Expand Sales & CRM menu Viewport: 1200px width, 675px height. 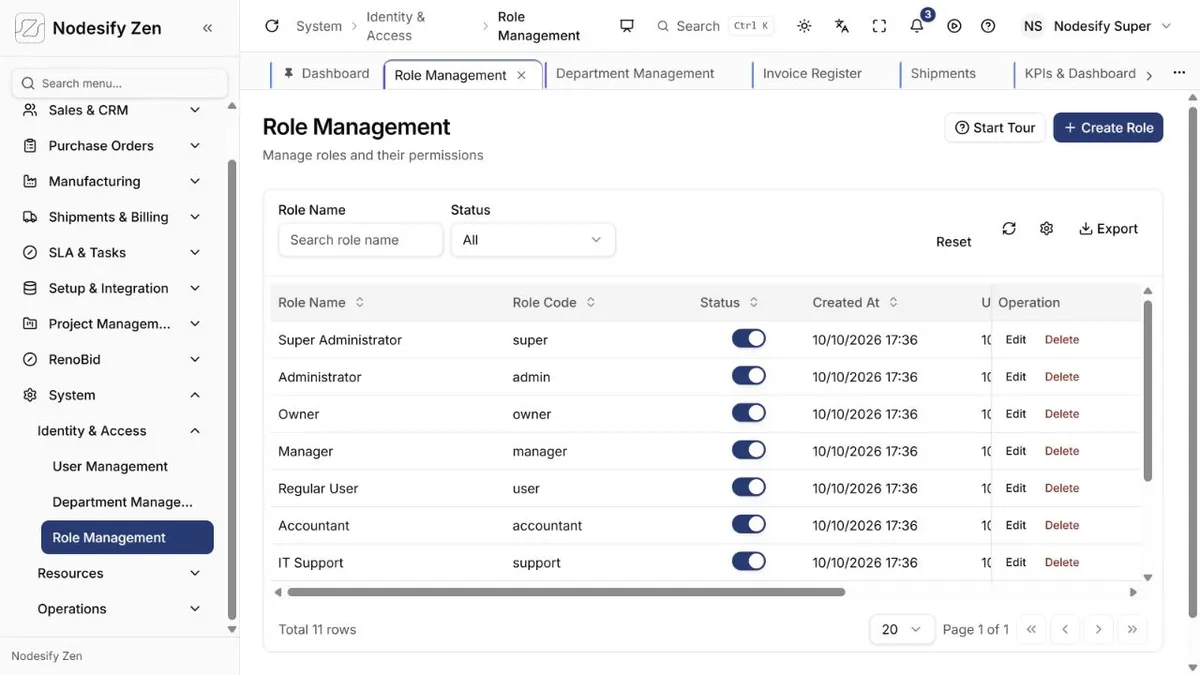point(112,110)
